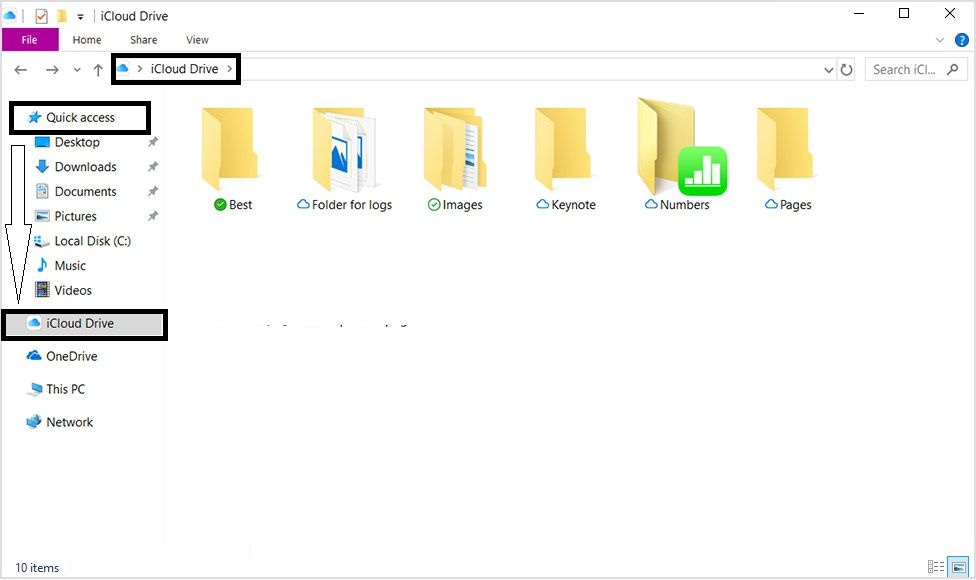976x580 pixels.
Task: Maximize the iCloud Drive window
Action: click(904, 14)
